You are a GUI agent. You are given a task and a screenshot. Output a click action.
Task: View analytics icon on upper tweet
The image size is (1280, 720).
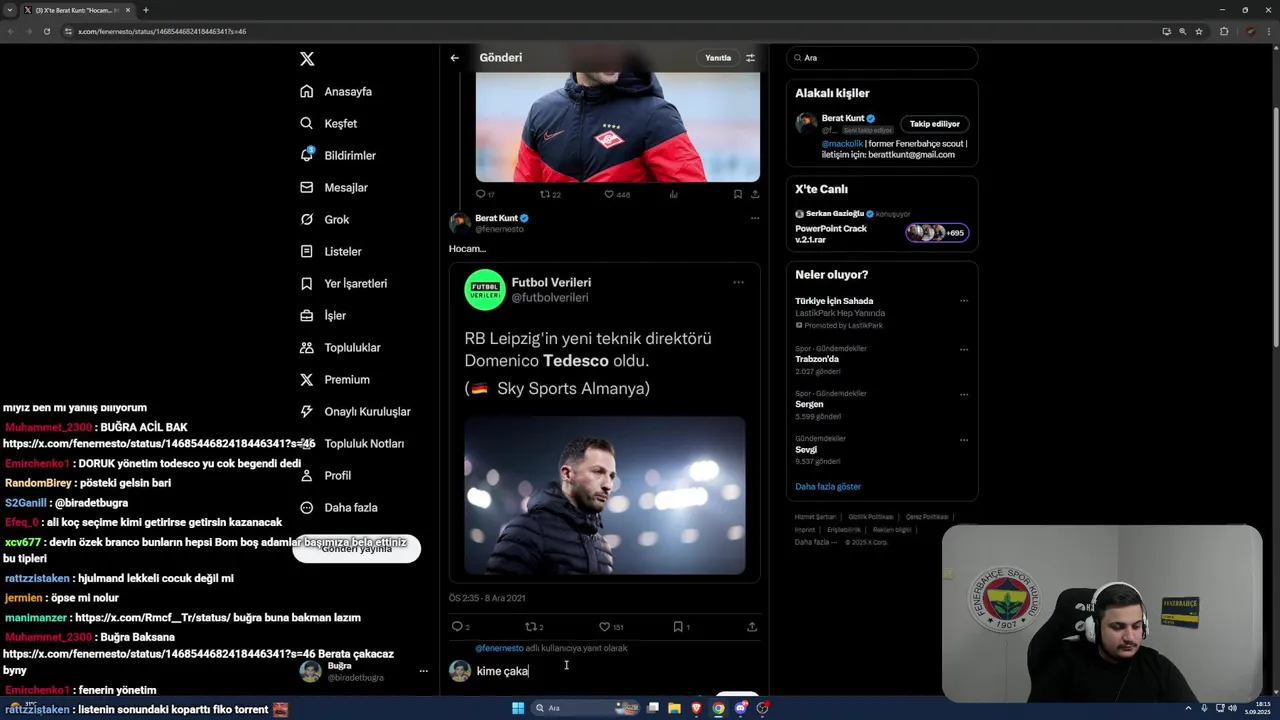673,194
